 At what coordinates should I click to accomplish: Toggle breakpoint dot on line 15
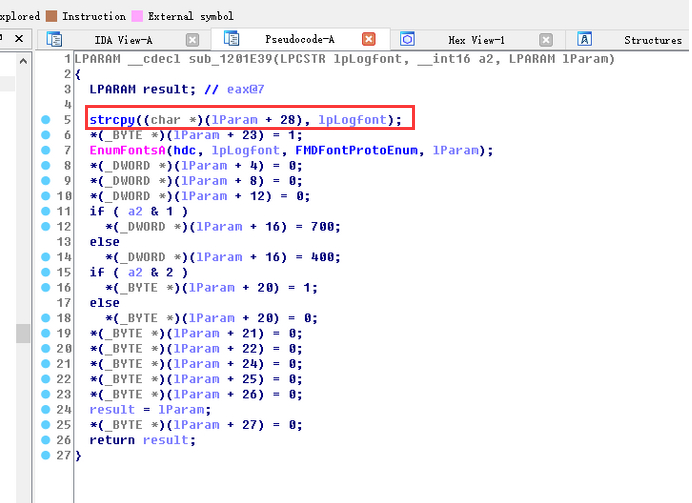click(x=45, y=272)
